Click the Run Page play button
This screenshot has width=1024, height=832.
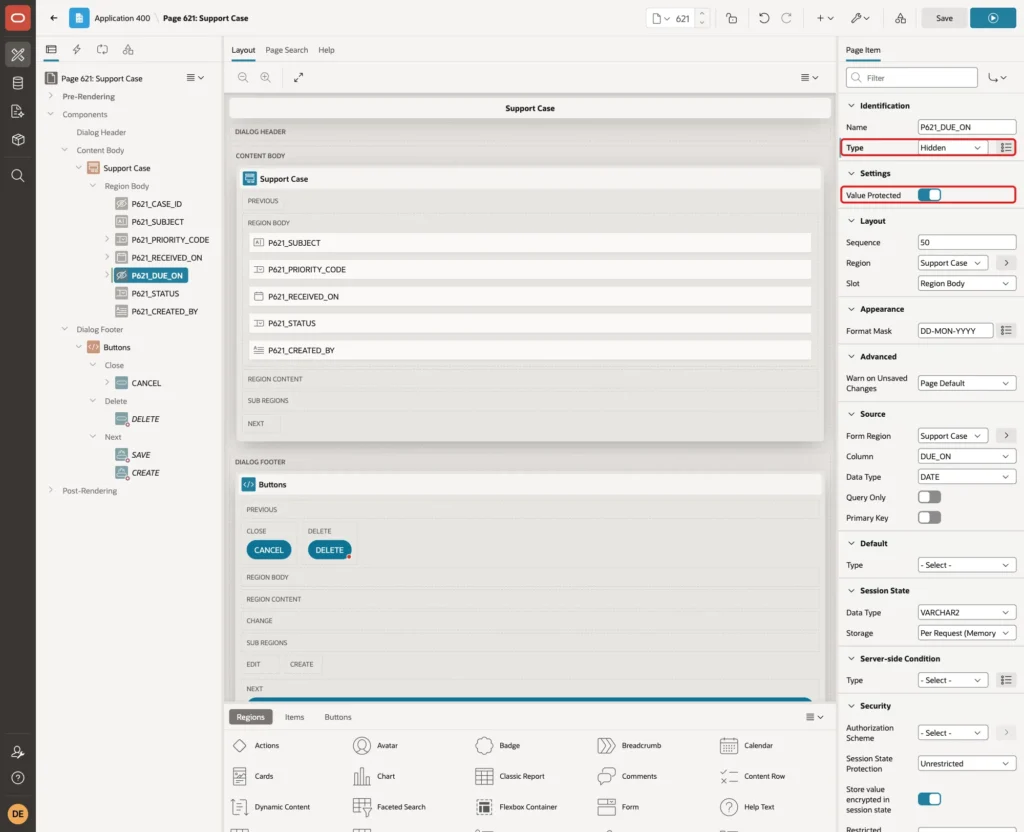click(992, 18)
